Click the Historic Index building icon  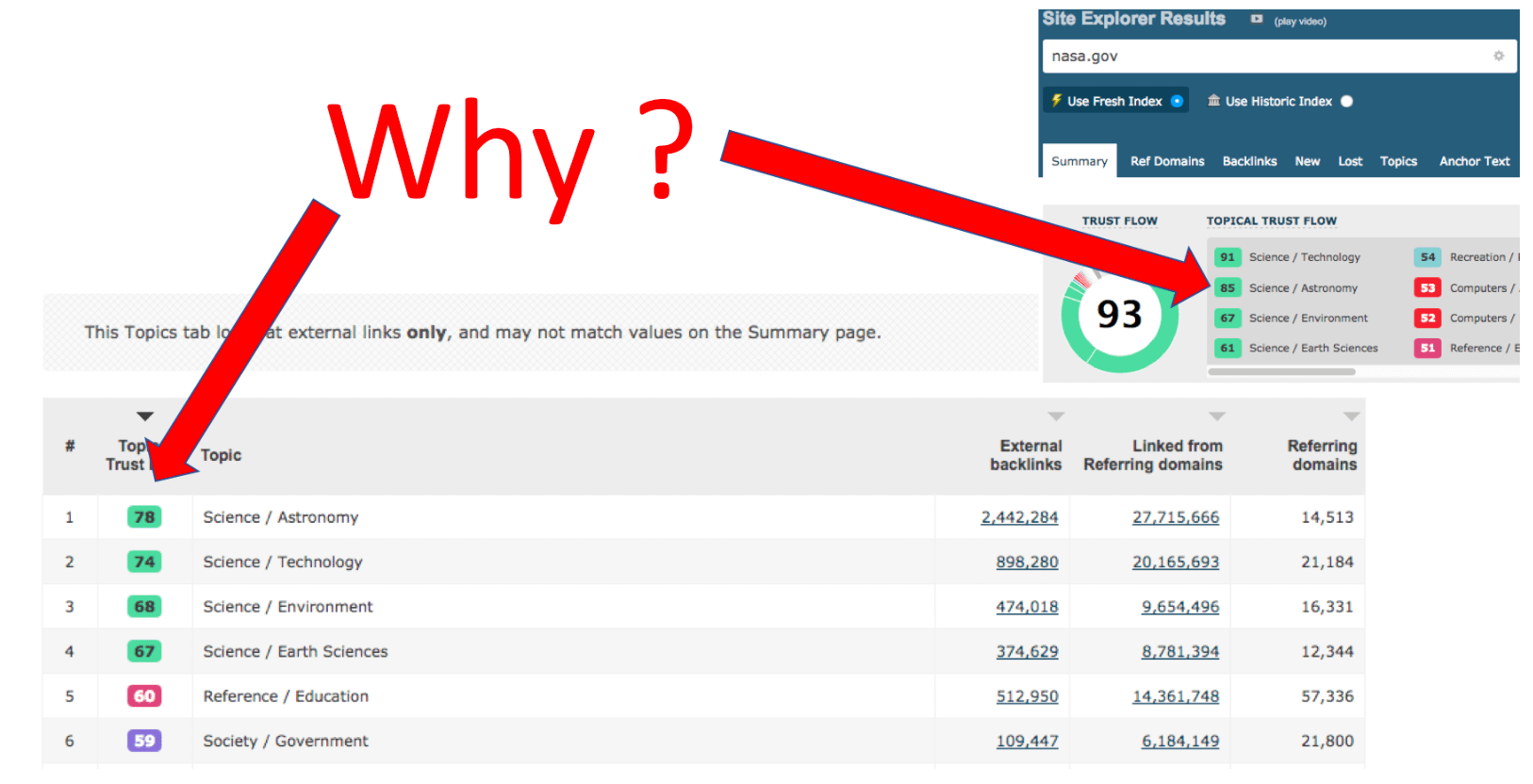click(x=1213, y=101)
